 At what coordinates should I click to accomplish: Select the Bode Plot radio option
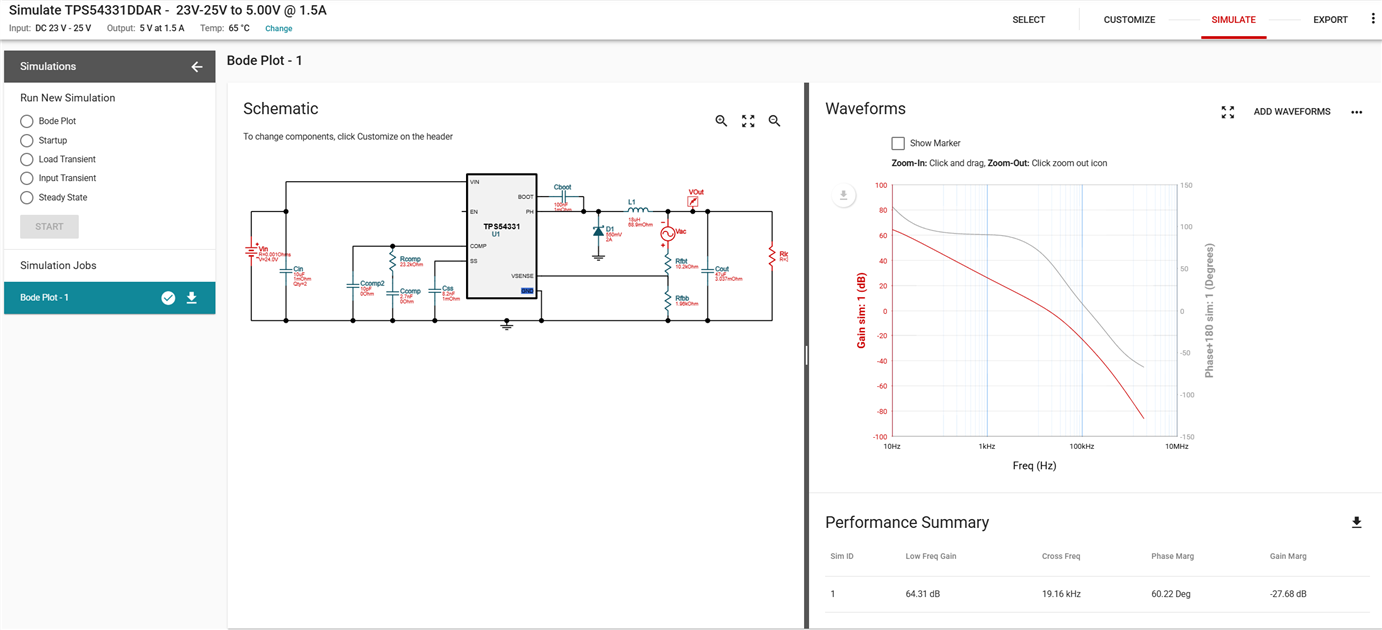pos(27,121)
